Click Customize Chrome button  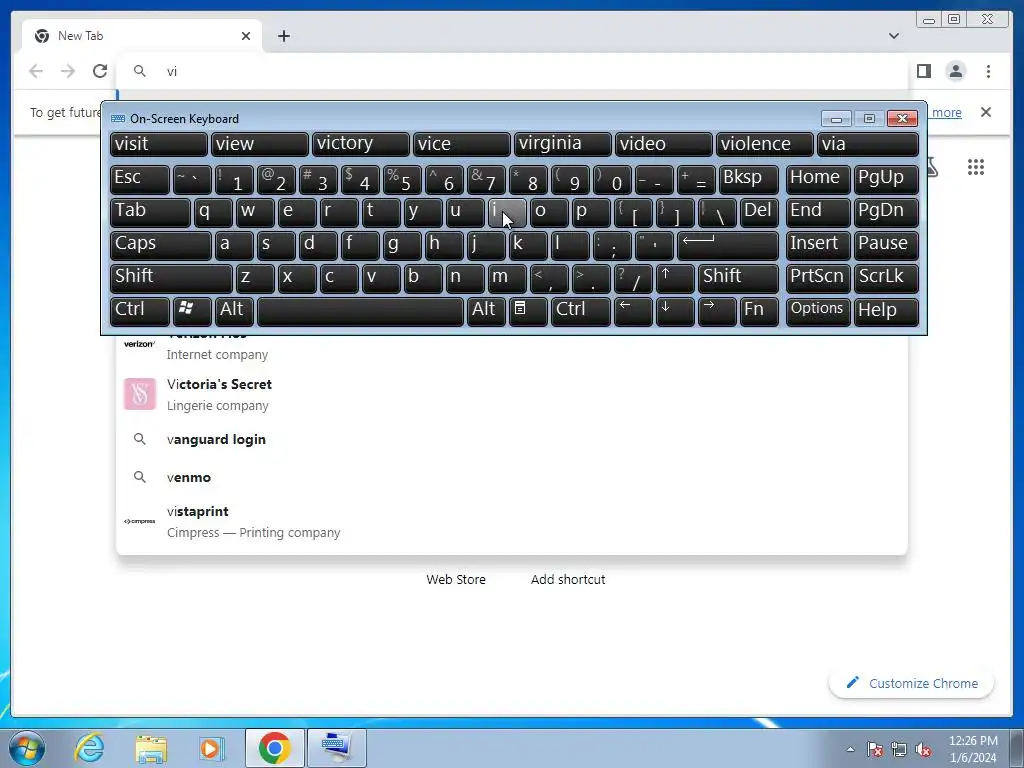tap(912, 683)
